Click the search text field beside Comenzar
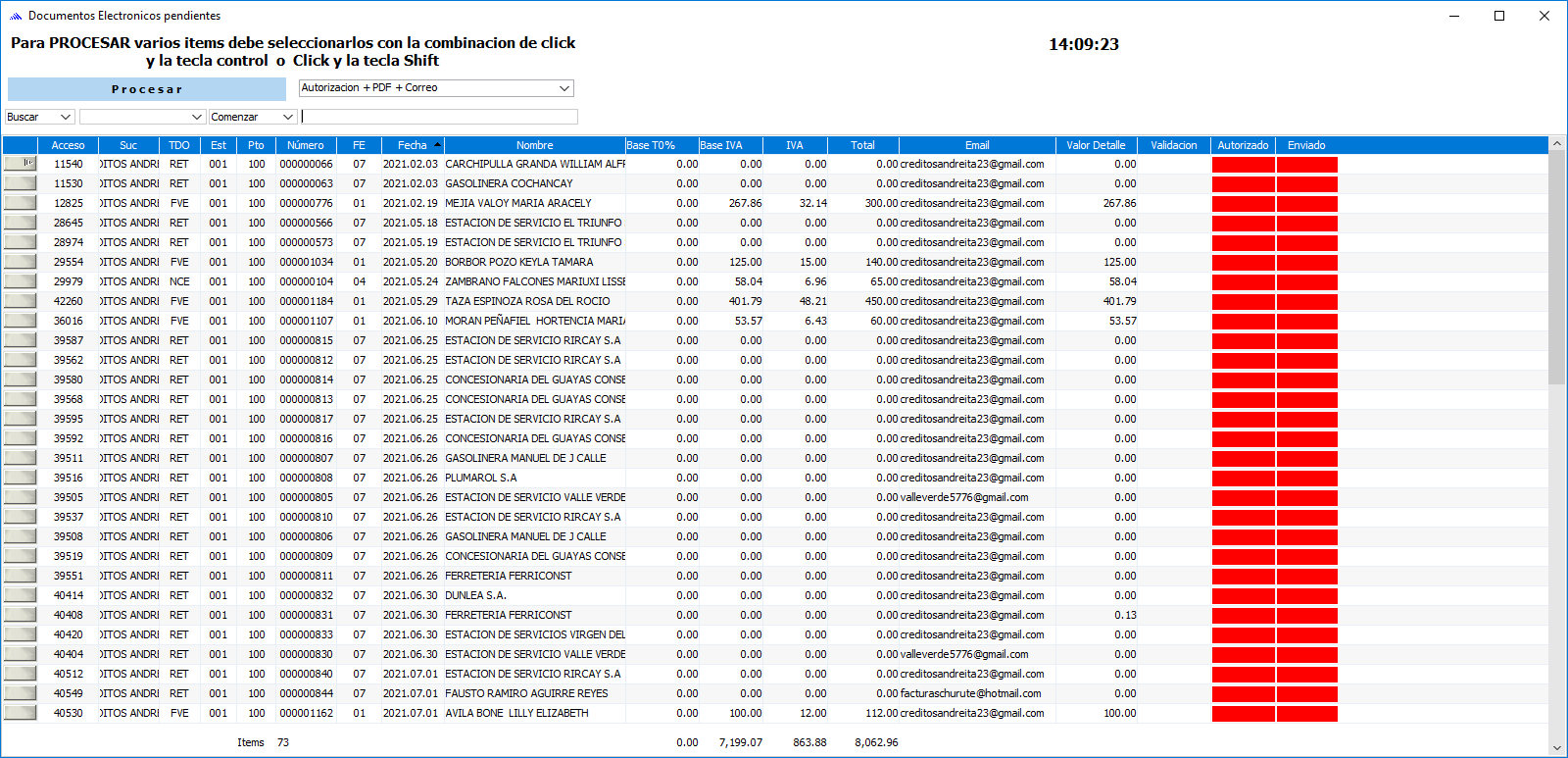Viewport: 1568px width, 758px height. pyautogui.click(x=439, y=117)
